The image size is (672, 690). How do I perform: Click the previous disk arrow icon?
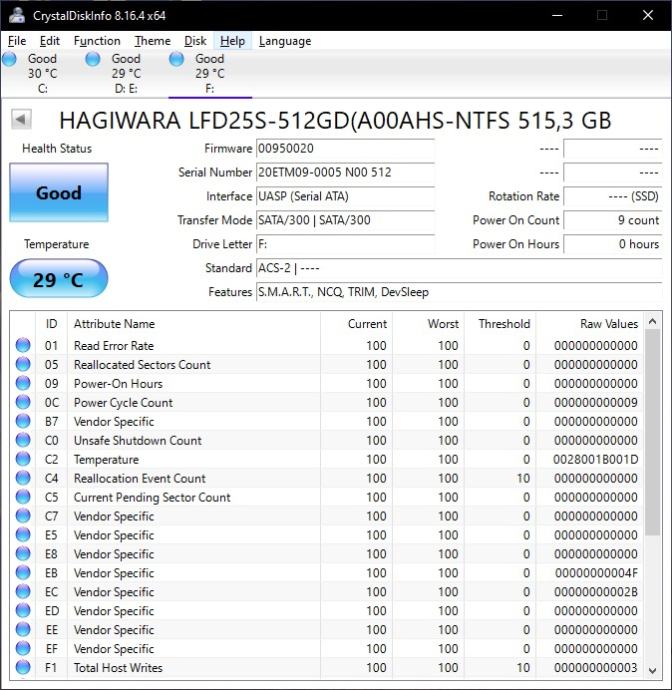coord(21,120)
